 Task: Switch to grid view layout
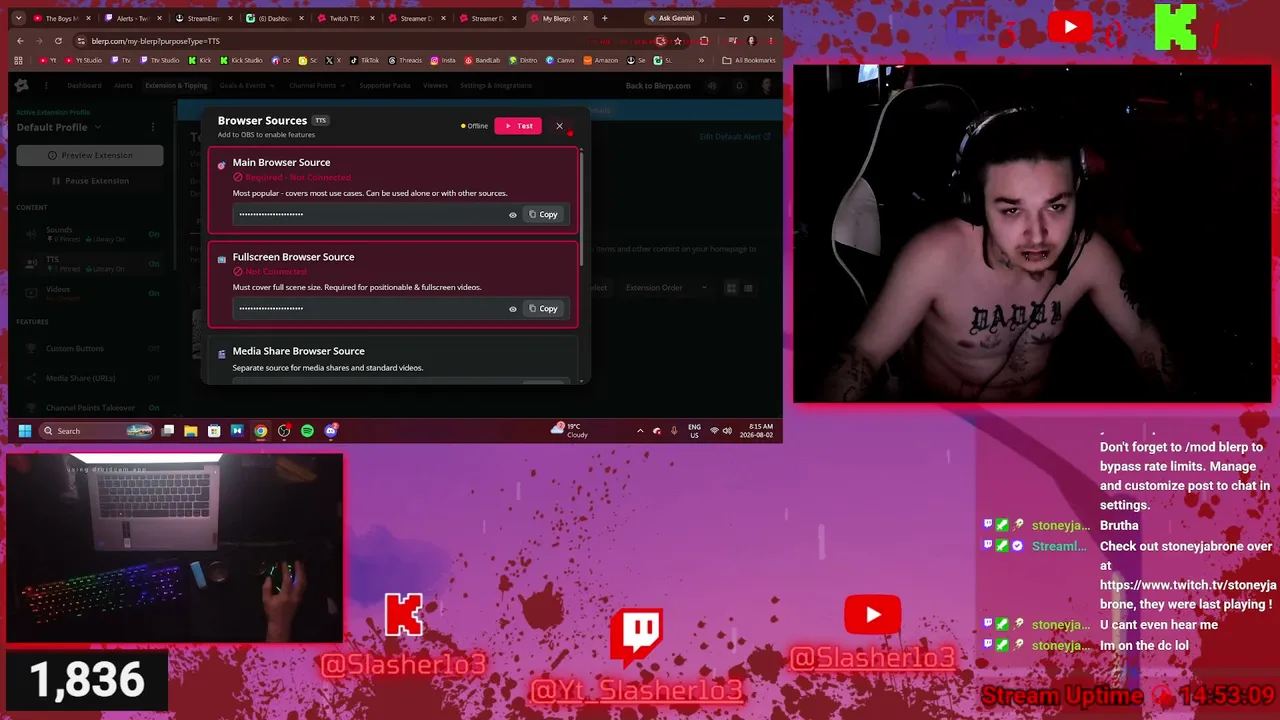coord(731,288)
